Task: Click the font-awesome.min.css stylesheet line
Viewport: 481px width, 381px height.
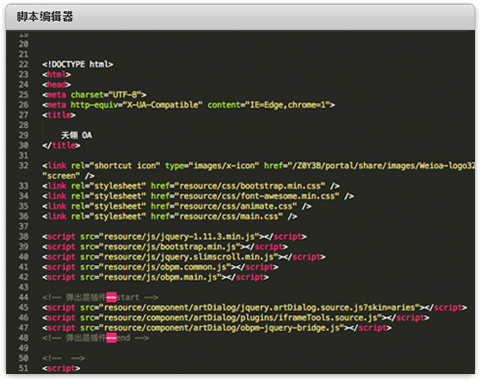Action: [198, 196]
